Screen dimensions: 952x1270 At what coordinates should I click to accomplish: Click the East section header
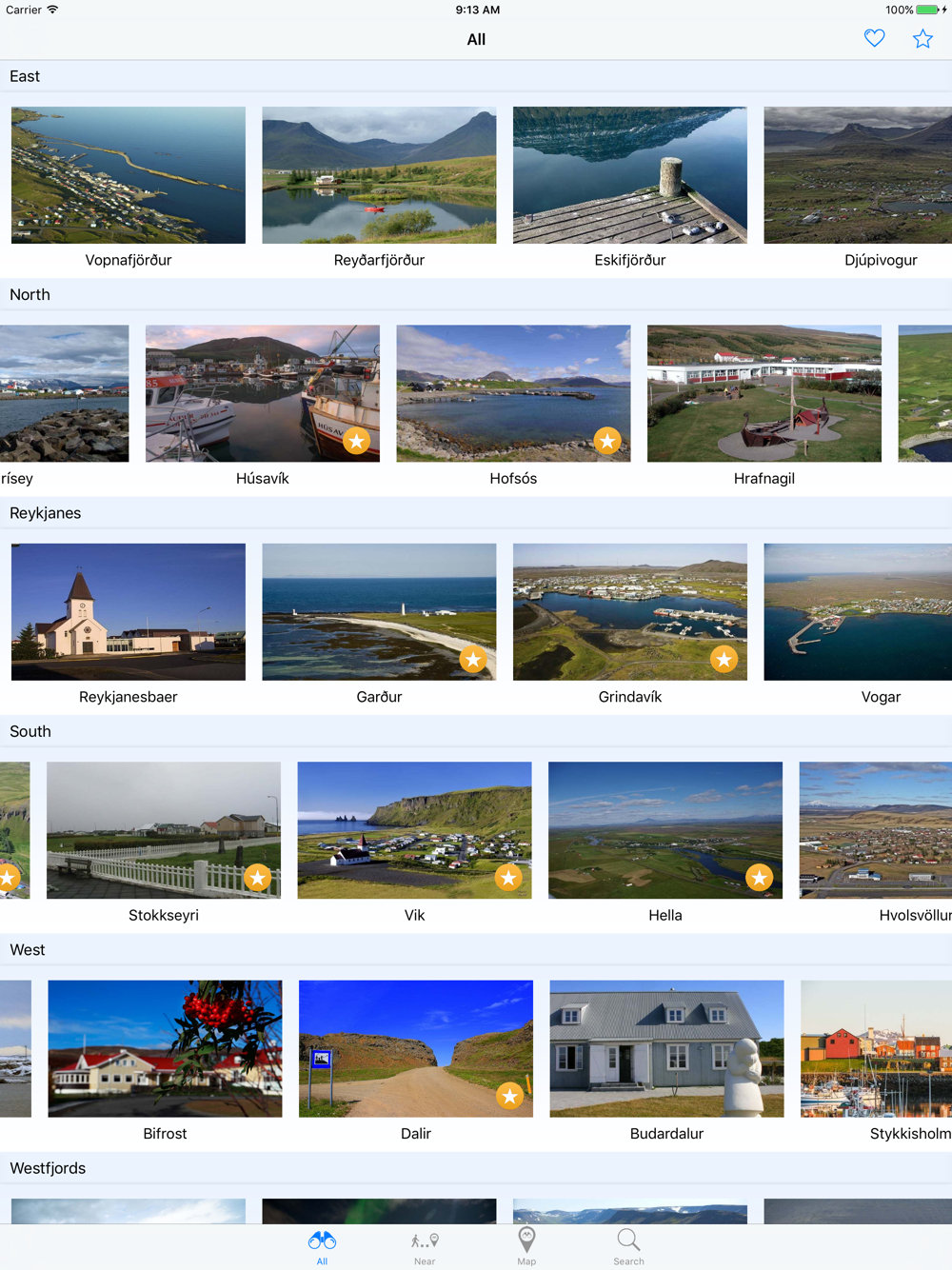coord(476,76)
